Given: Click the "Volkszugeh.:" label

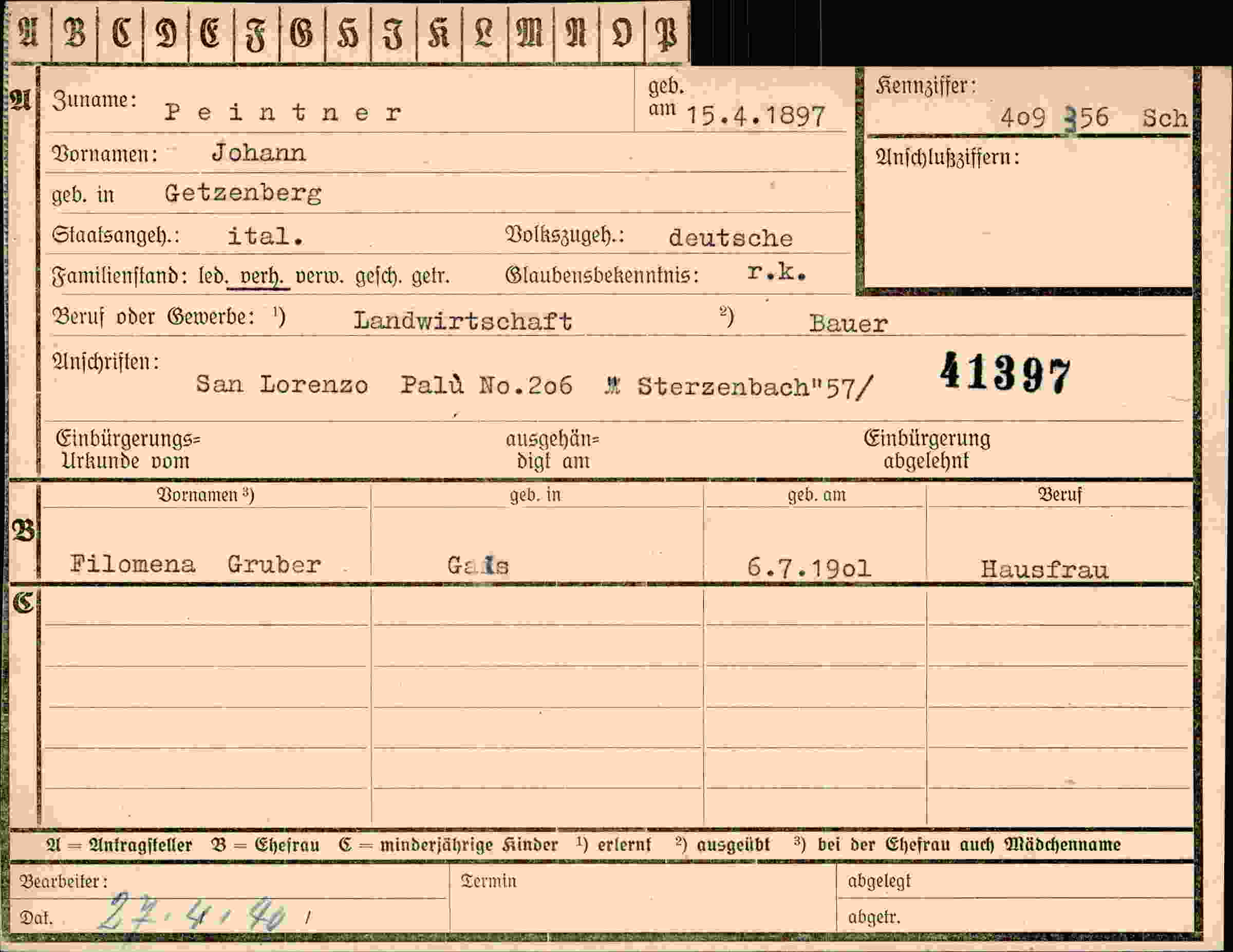Looking at the screenshot, I should (x=565, y=235).
